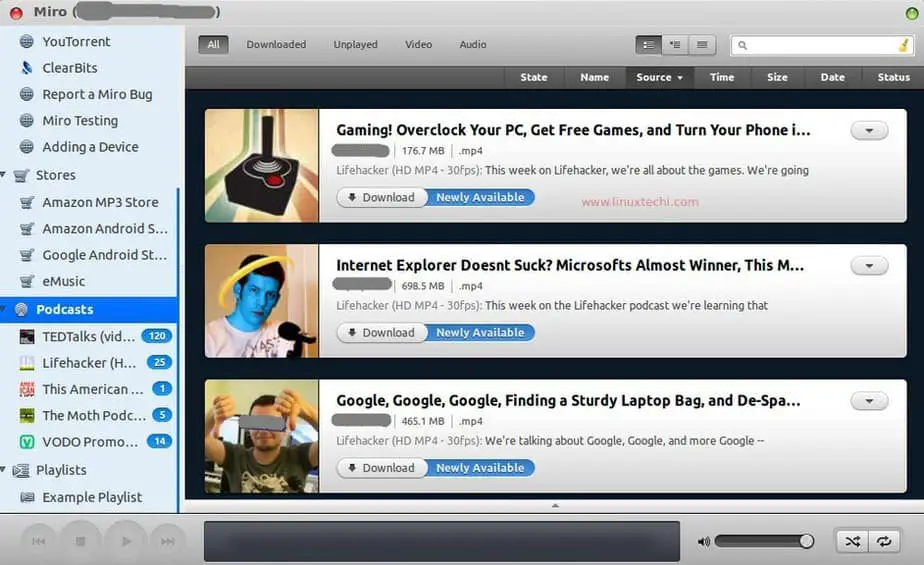Skip to next track
The width and height of the screenshot is (924, 565).
pos(168,541)
